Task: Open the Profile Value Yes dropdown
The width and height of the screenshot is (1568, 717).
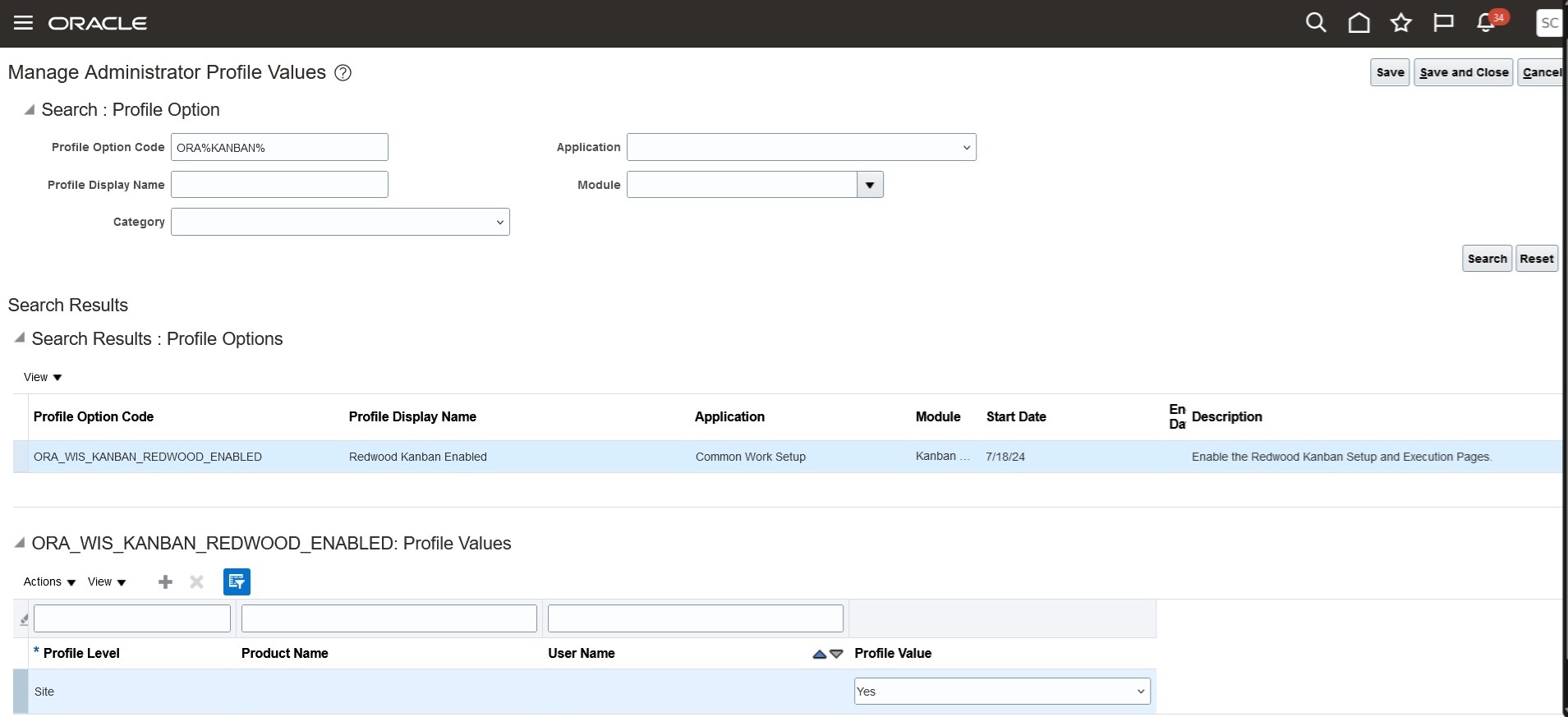Action: [1002, 692]
